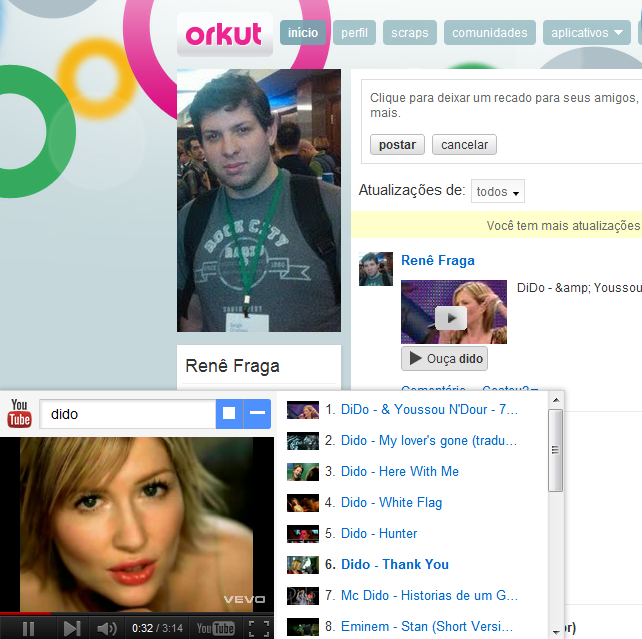642x639 pixels.
Task: Thumbnail for Thank You result
Action: pos(303,565)
